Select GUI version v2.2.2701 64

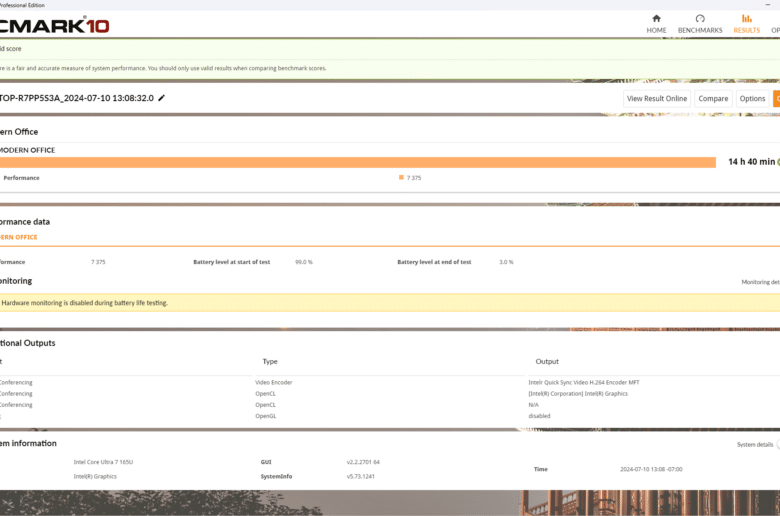(x=363, y=462)
